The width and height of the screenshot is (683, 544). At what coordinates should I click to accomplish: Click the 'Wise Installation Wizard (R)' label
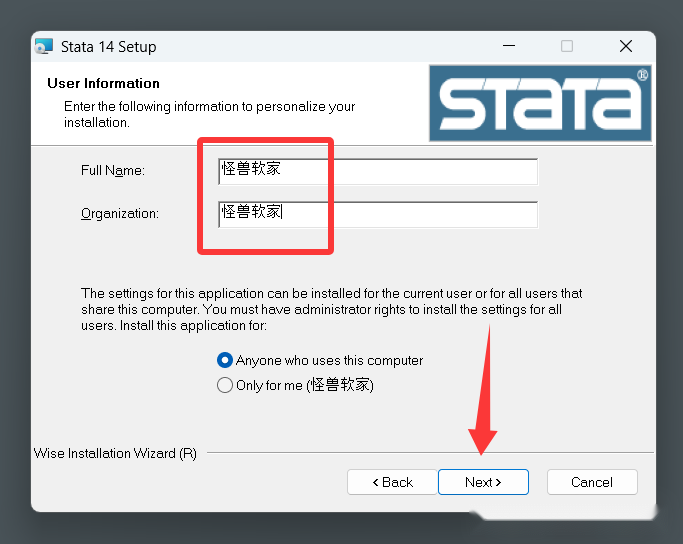point(115,453)
